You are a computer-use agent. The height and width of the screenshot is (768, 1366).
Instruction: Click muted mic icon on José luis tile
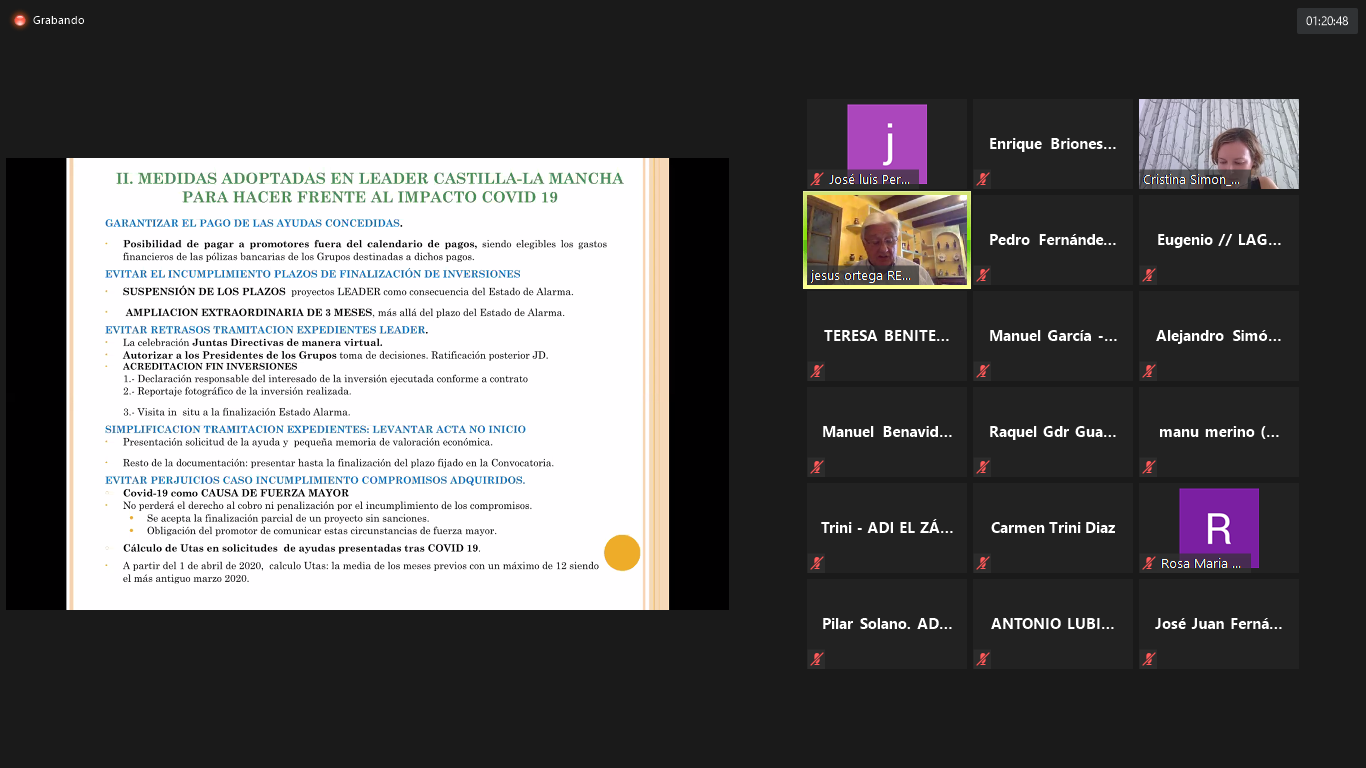point(817,180)
